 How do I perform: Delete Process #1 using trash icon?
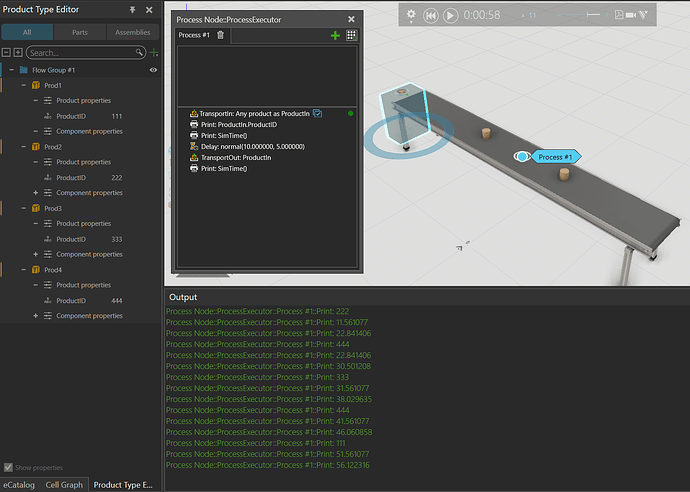coord(220,35)
